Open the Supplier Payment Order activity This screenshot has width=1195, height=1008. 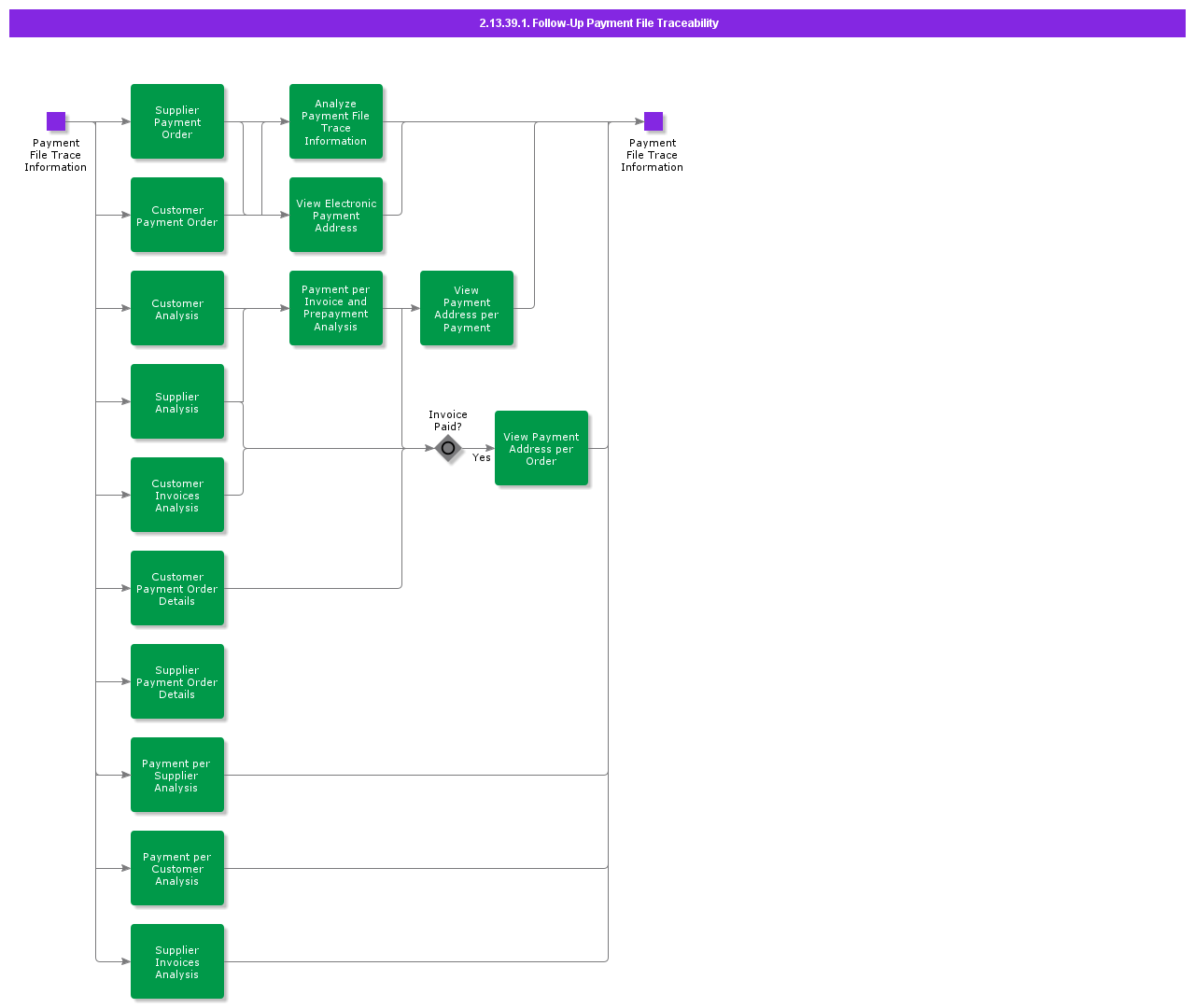pos(177,121)
